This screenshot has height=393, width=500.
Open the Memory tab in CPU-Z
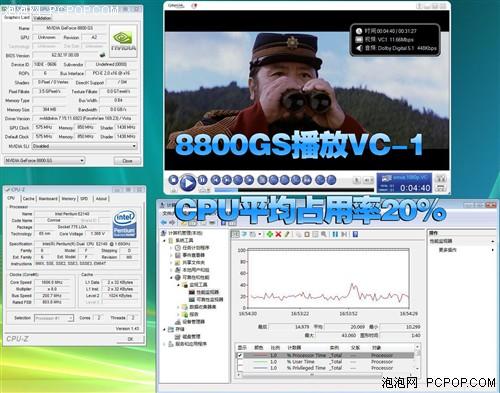(69, 199)
